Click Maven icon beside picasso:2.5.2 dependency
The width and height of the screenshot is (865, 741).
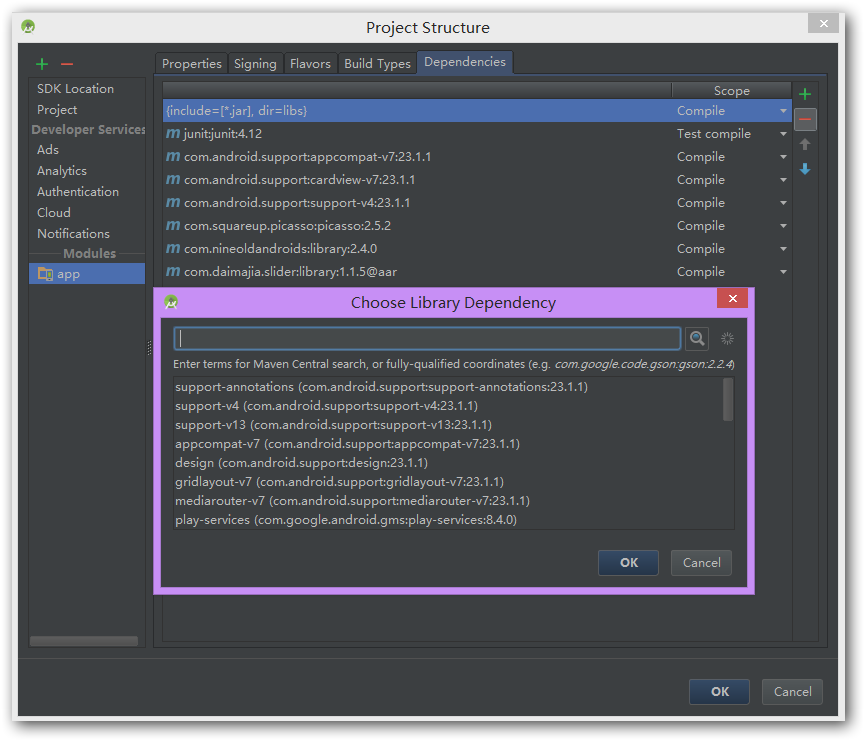173,226
